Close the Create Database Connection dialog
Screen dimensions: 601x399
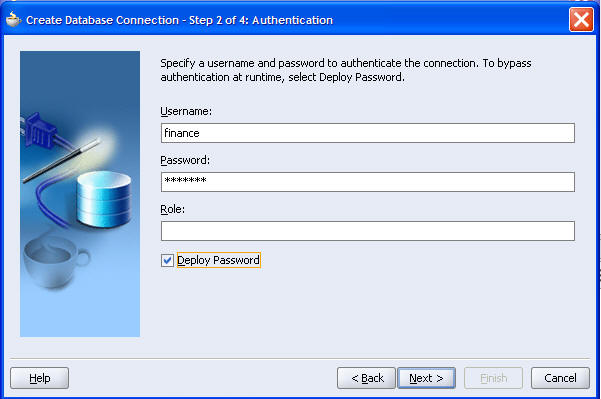tap(581, 20)
